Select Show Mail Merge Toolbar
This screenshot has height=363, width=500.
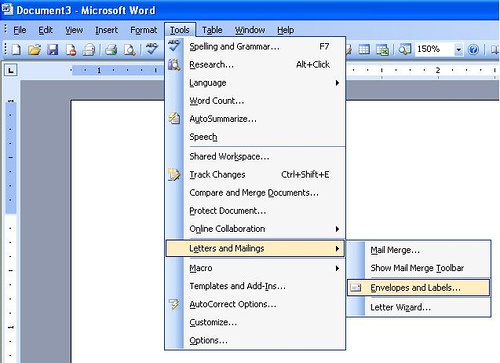tap(418, 268)
